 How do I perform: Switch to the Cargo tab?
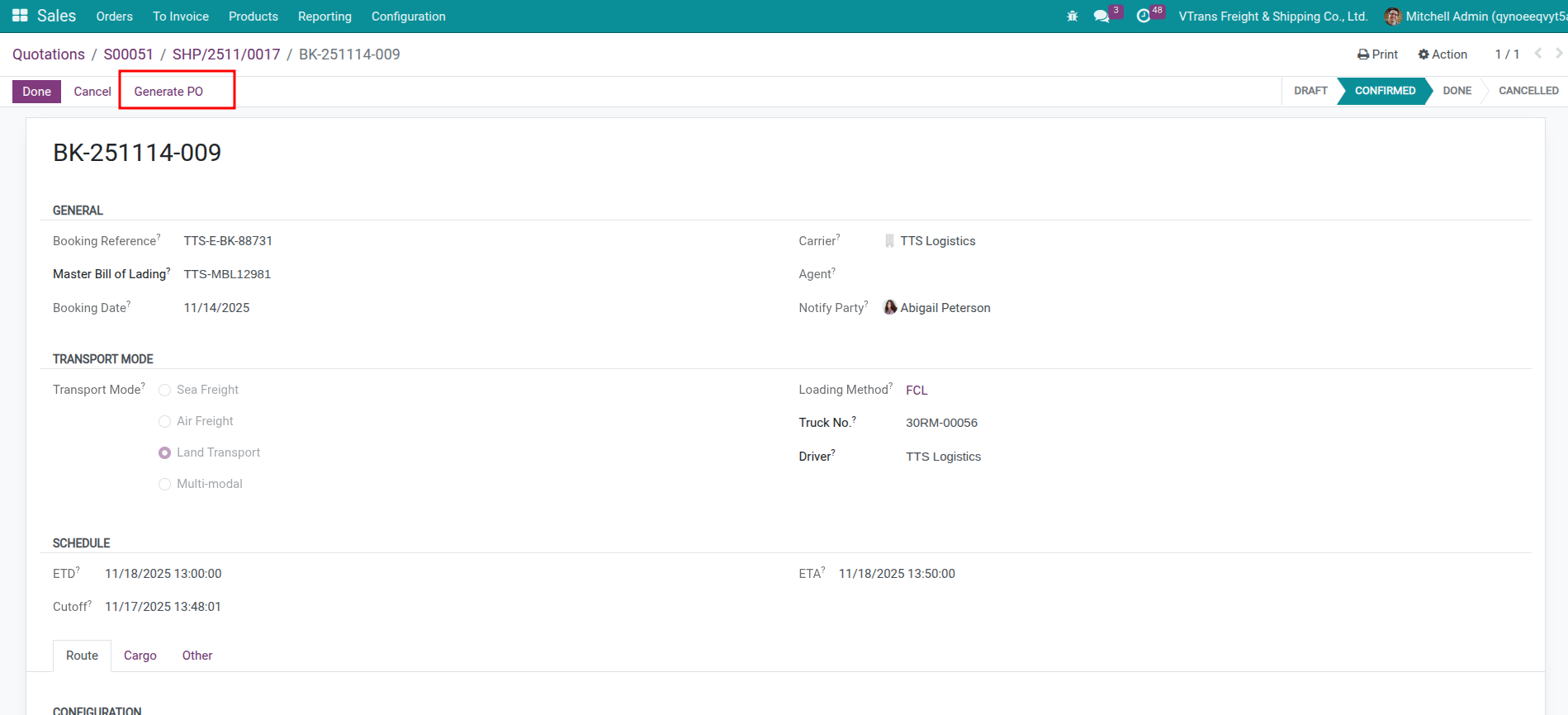pyautogui.click(x=140, y=656)
